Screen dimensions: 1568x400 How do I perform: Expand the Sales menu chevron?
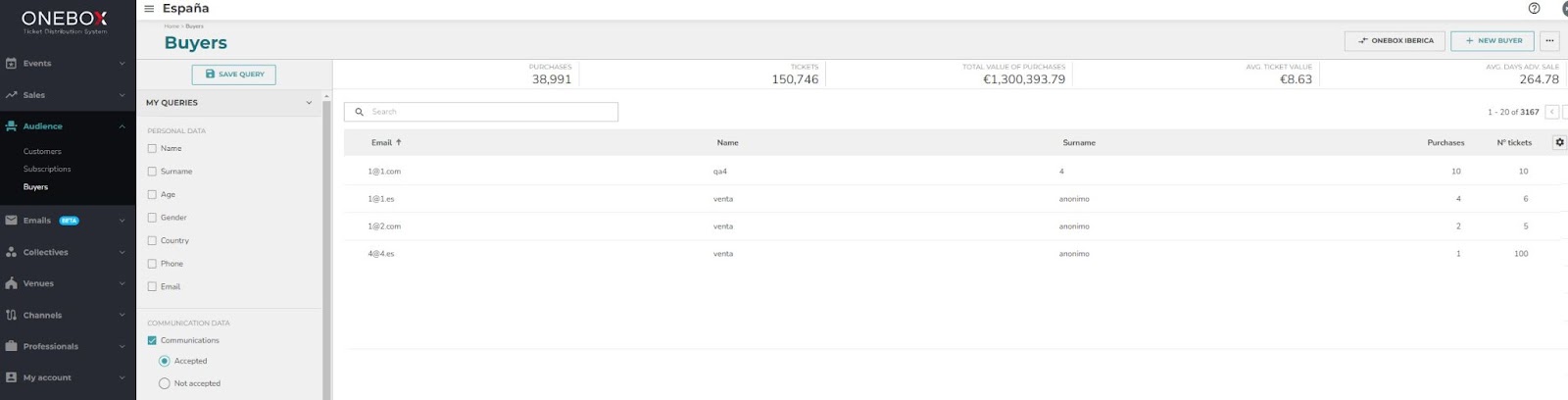[x=122, y=95]
